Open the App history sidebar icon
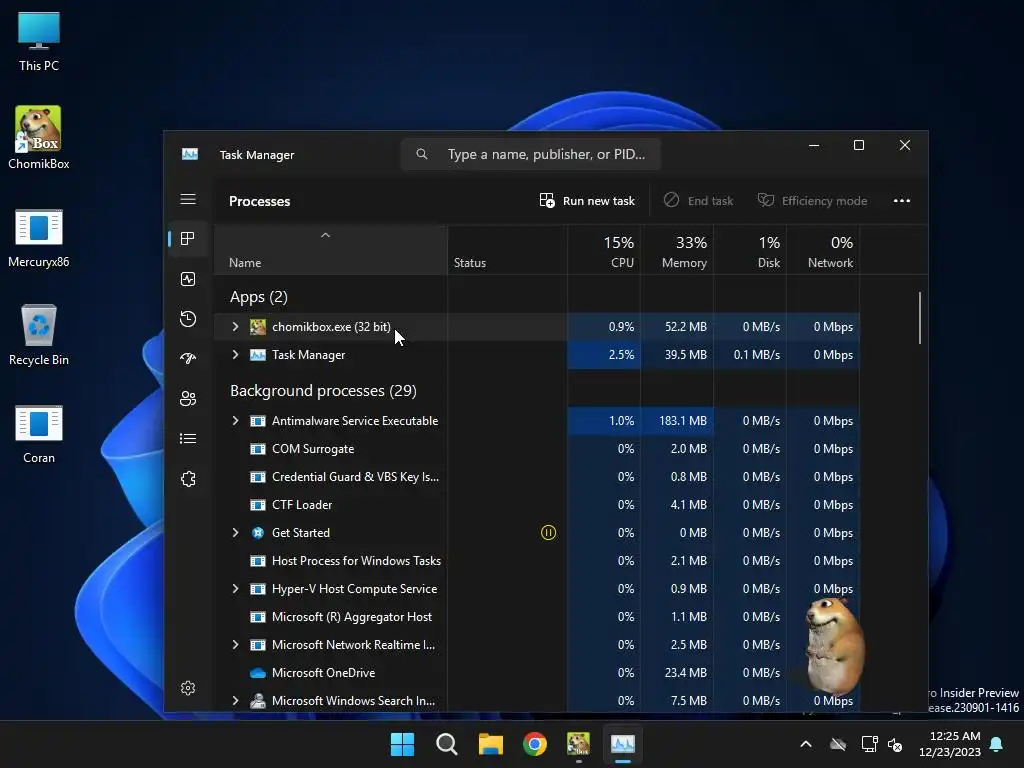This screenshot has height=768, width=1024. click(x=188, y=319)
